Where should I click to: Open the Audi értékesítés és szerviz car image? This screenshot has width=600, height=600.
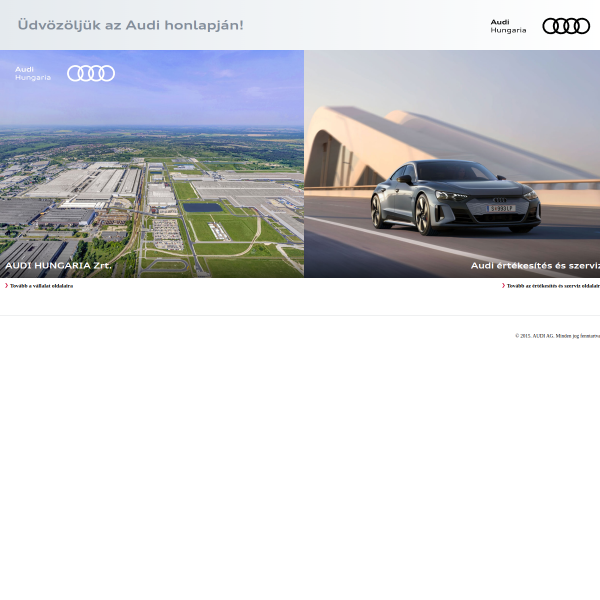[452, 164]
